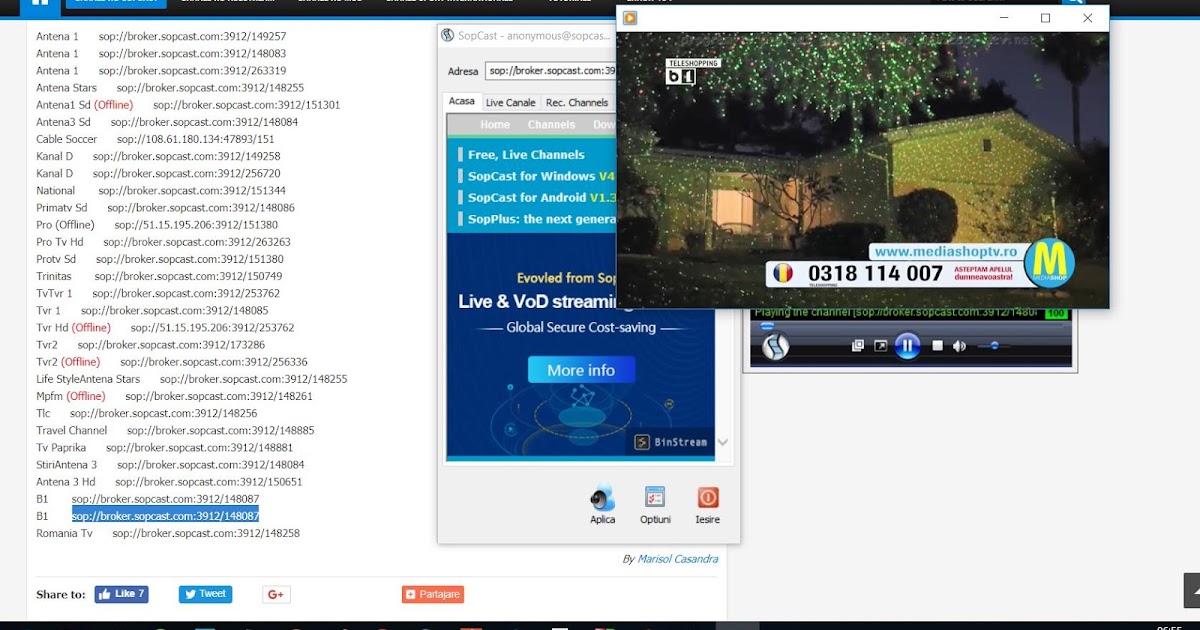Close the video player window
Screen dimensions: 1200x630
click(x=1087, y=18)
